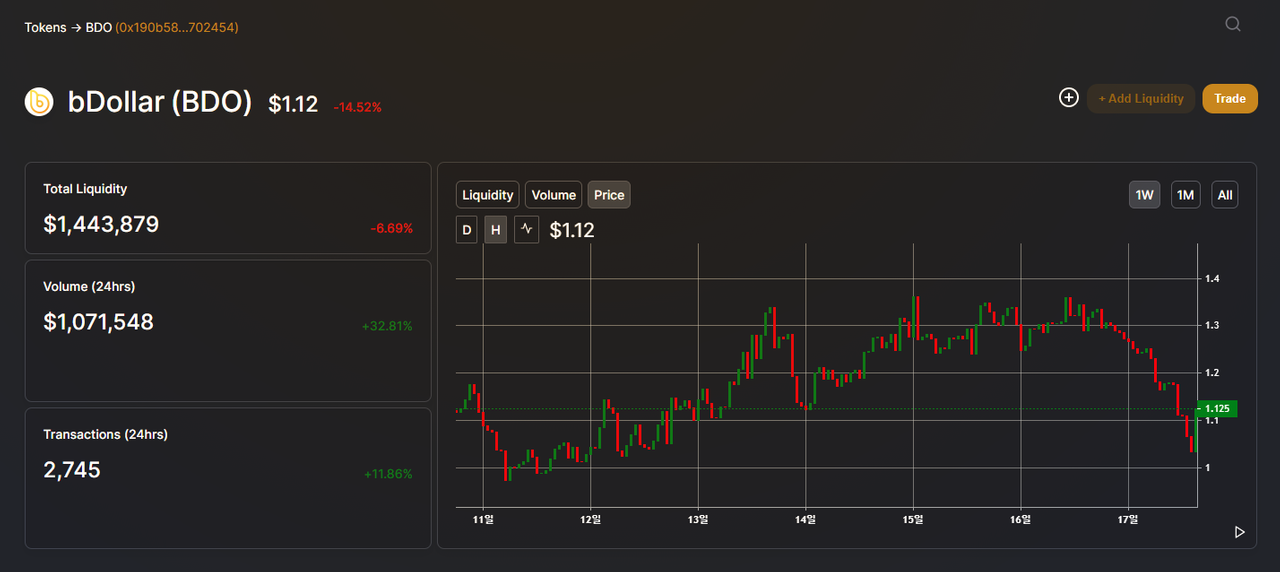The image size is (1280, 572).
Task: Click the 15일 date axis label
Action: click(913, 519)
